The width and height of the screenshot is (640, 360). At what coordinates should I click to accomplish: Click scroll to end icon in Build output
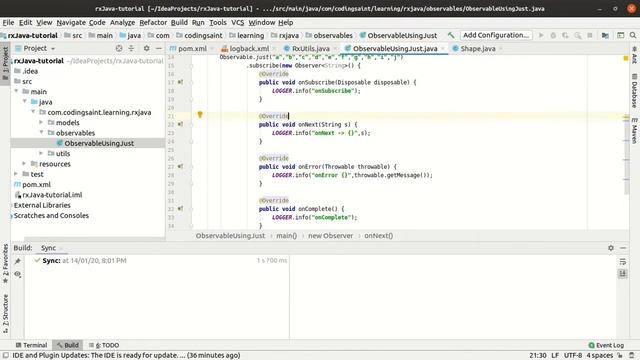click(622, 274)
